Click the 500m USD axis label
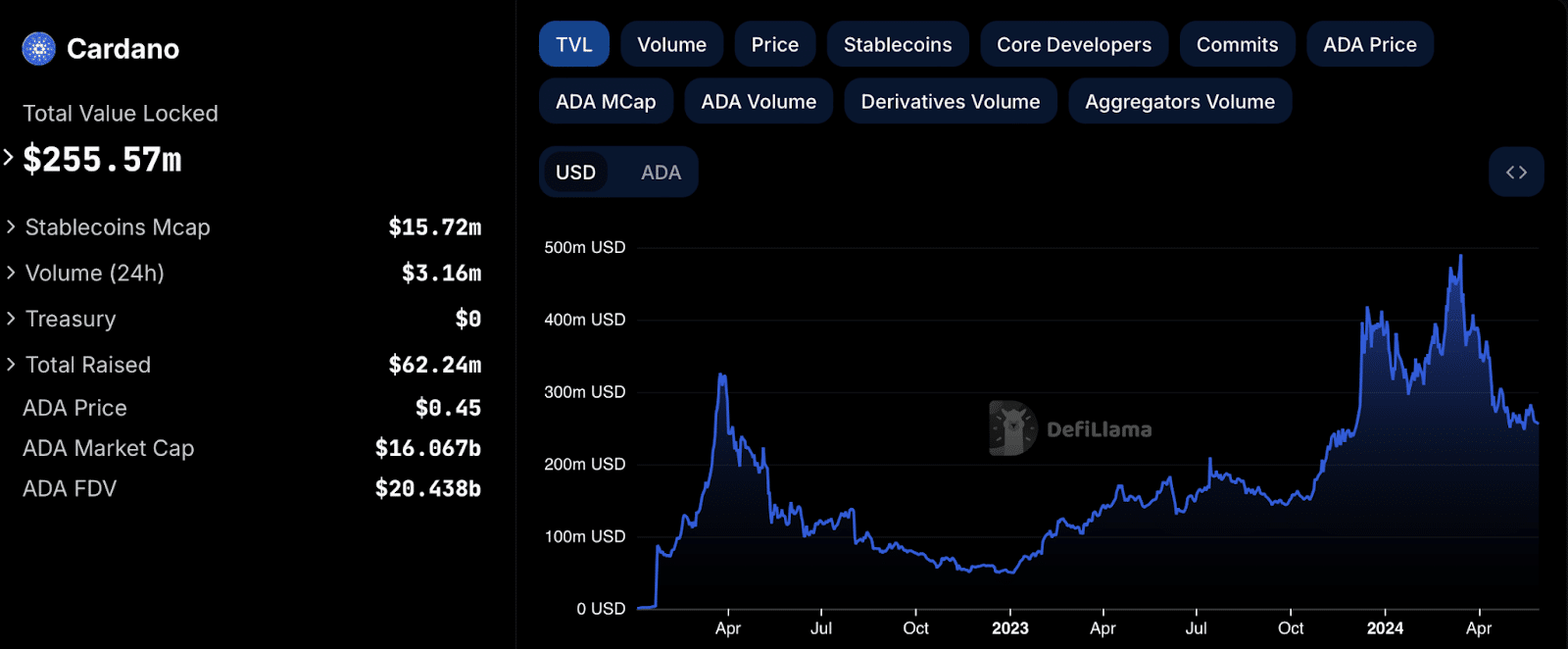 [x=584, y=248]
